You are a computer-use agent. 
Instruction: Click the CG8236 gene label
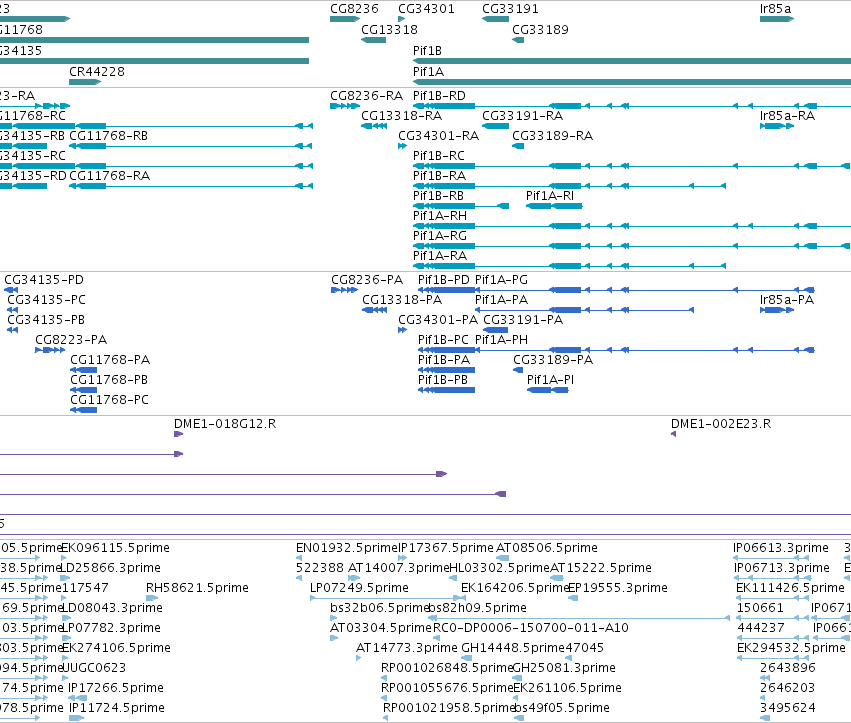point(354,9)
